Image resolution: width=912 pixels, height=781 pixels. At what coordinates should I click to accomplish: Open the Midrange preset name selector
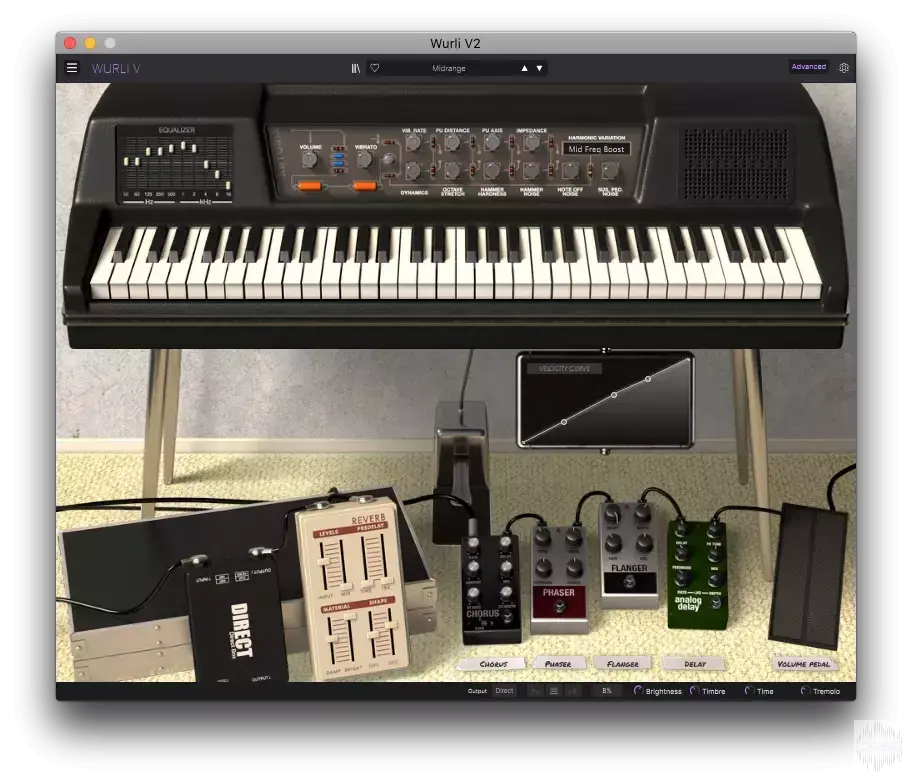click(x=449, y=68)
